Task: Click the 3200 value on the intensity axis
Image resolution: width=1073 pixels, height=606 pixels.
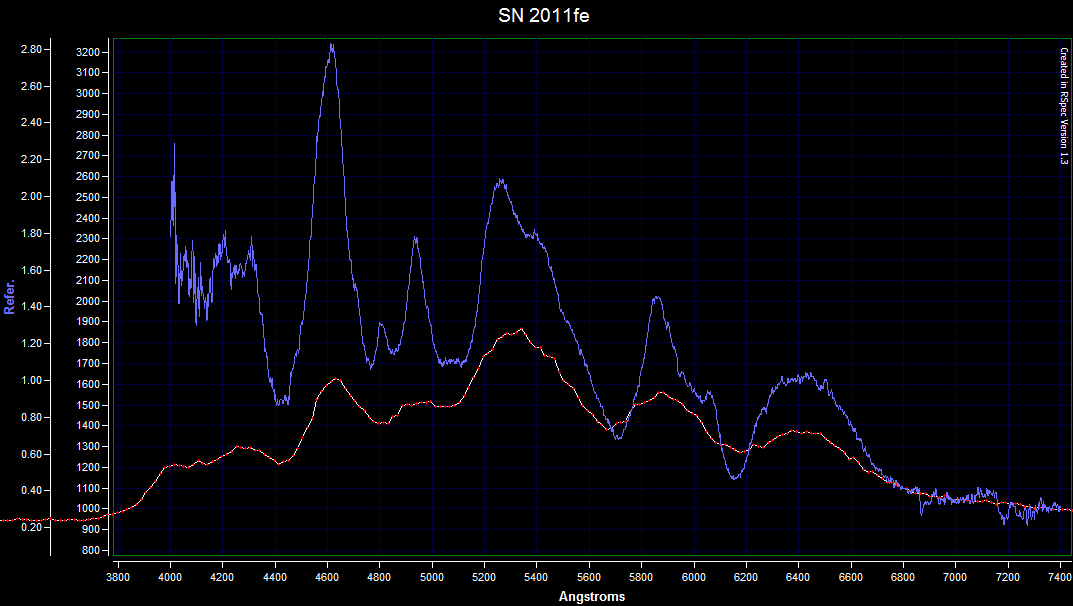Action: 89,52
